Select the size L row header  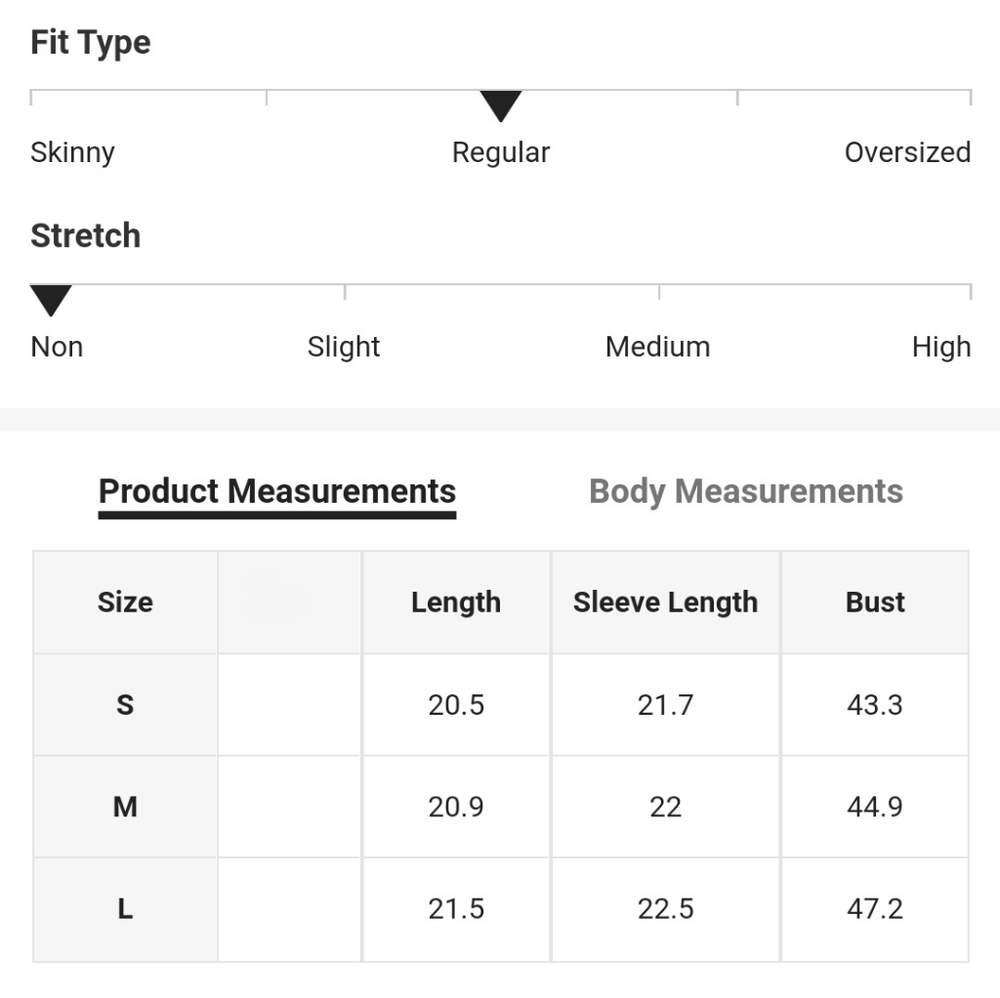coord(125,909)
